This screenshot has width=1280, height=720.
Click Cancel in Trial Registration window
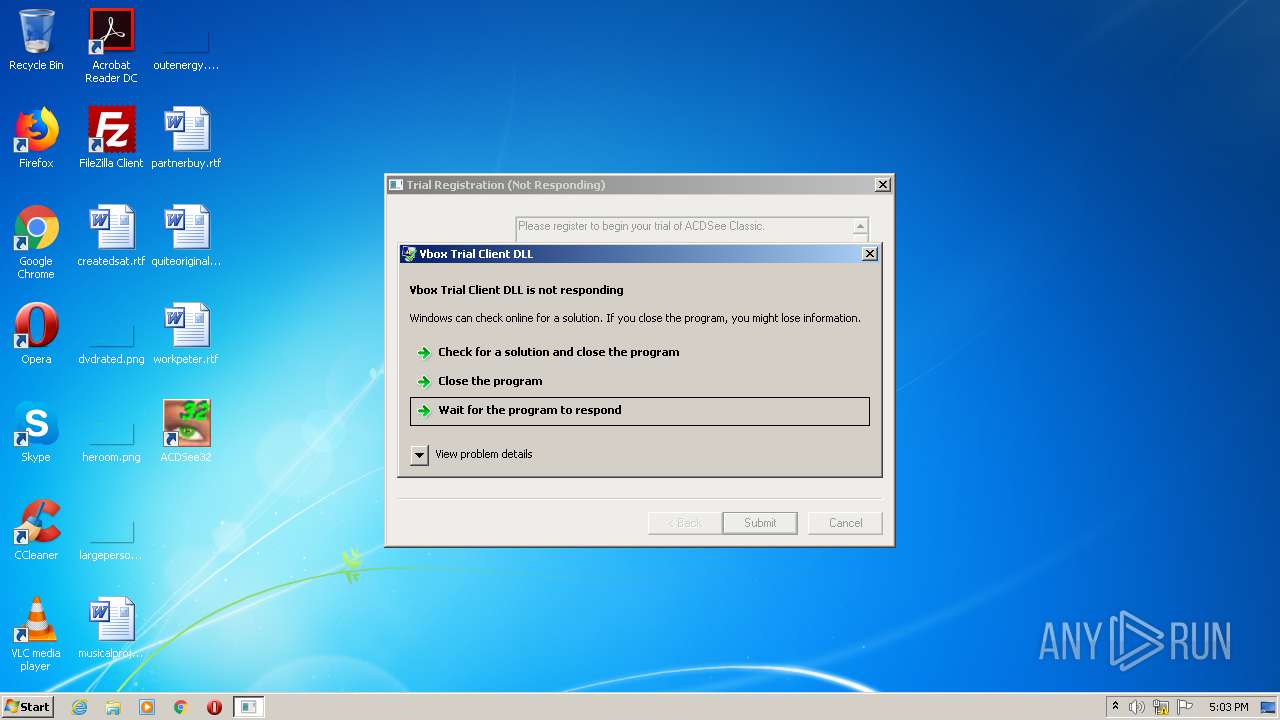[x=845, y=523]
